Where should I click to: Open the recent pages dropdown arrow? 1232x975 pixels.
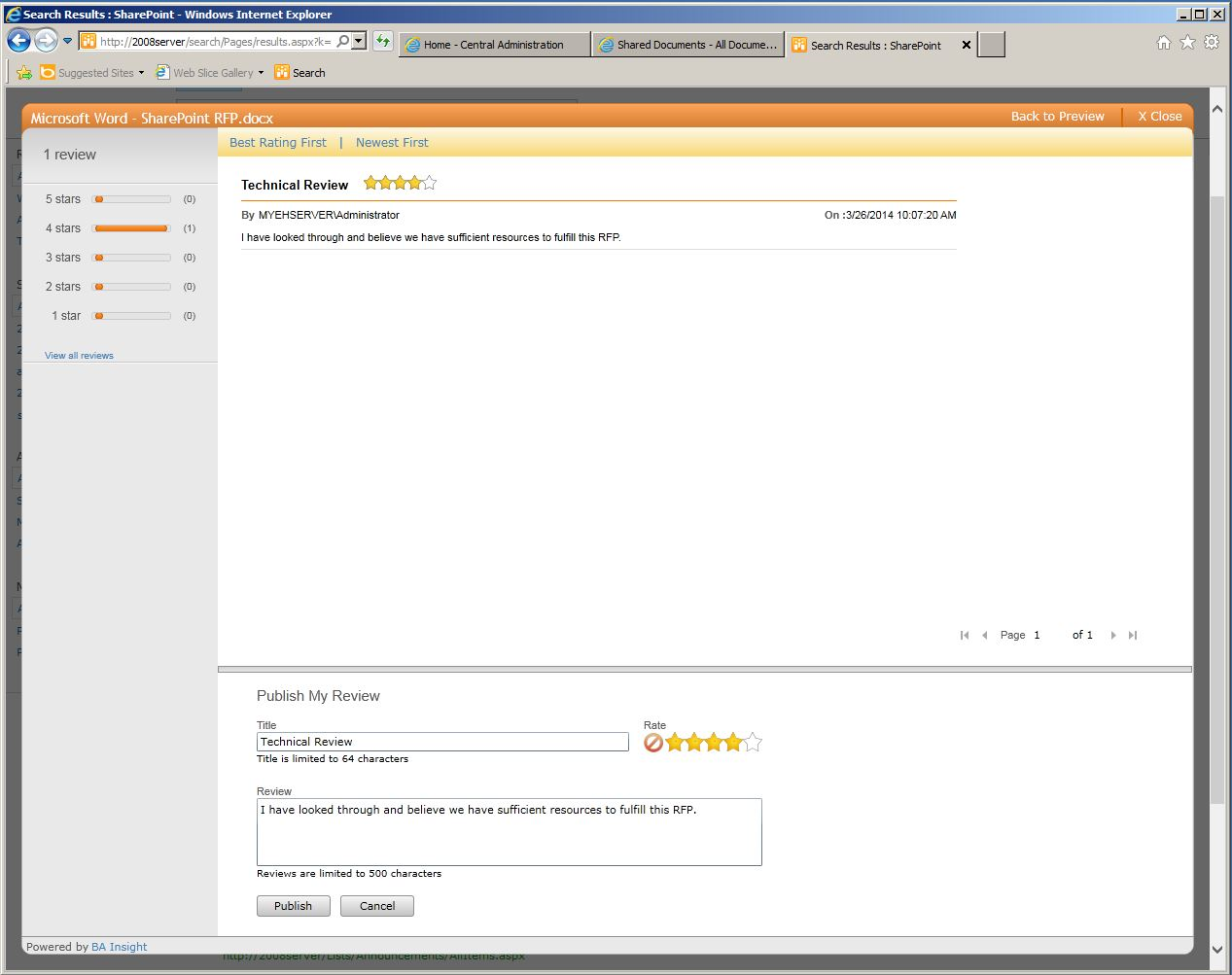click(x=67, y=41)
